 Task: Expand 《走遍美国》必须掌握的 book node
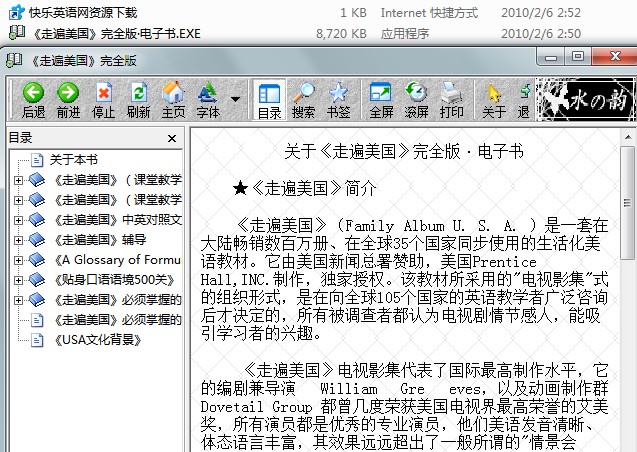click(x=18, y=300)
